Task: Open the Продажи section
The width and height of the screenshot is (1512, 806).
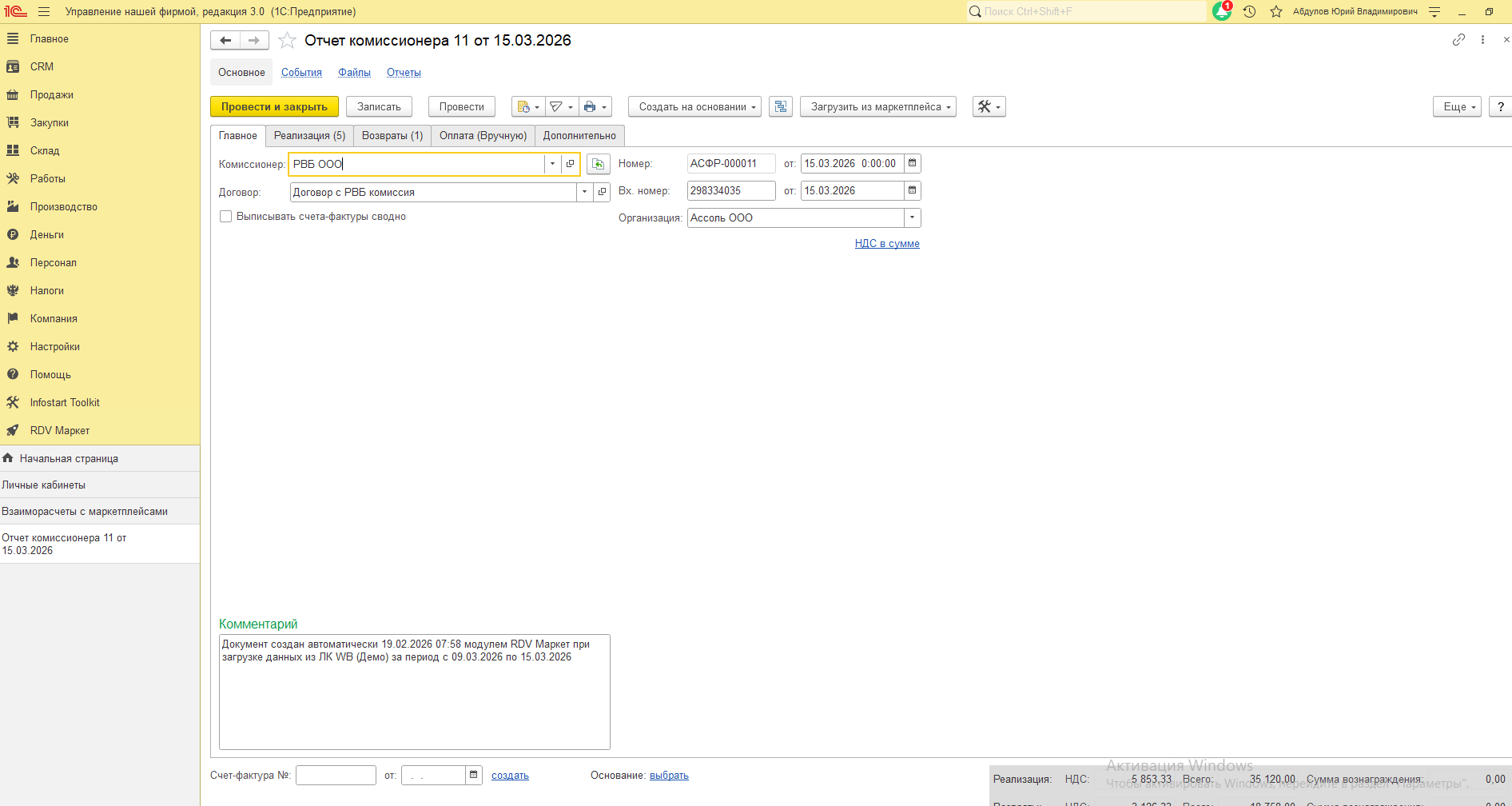Action: click(52, 94)
